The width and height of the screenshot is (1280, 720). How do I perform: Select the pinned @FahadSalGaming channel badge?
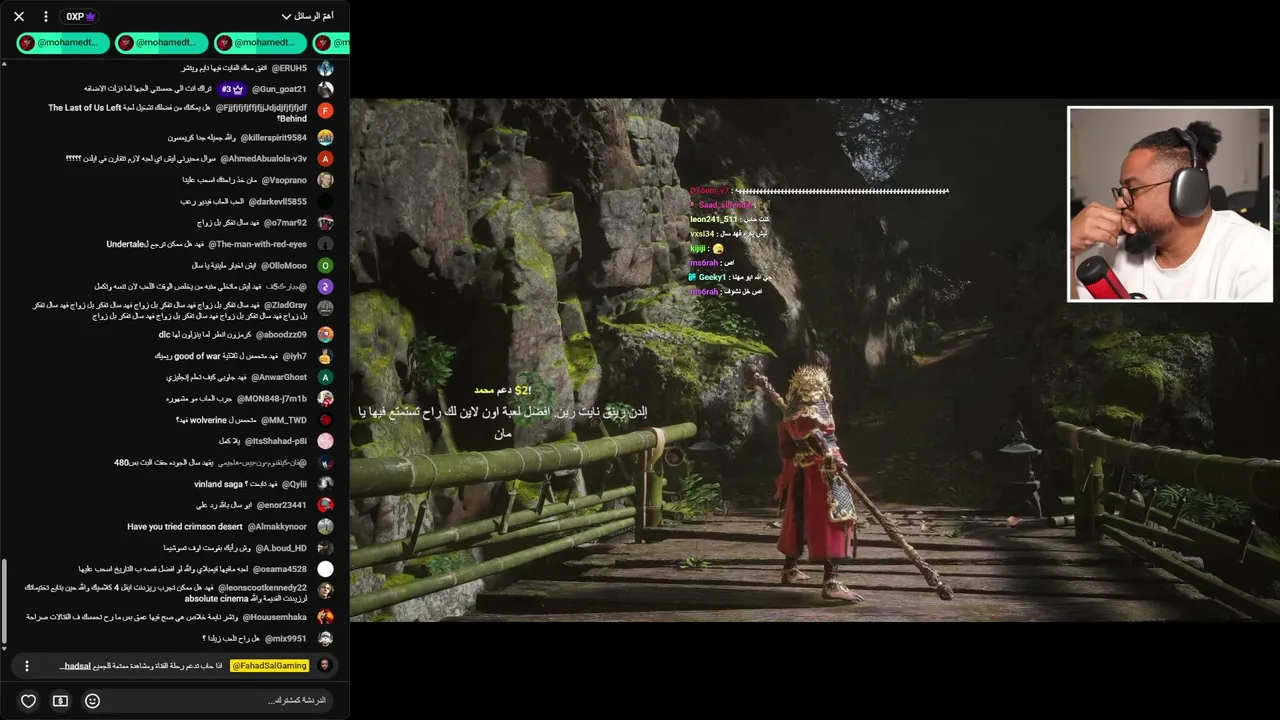click(270, 666)
